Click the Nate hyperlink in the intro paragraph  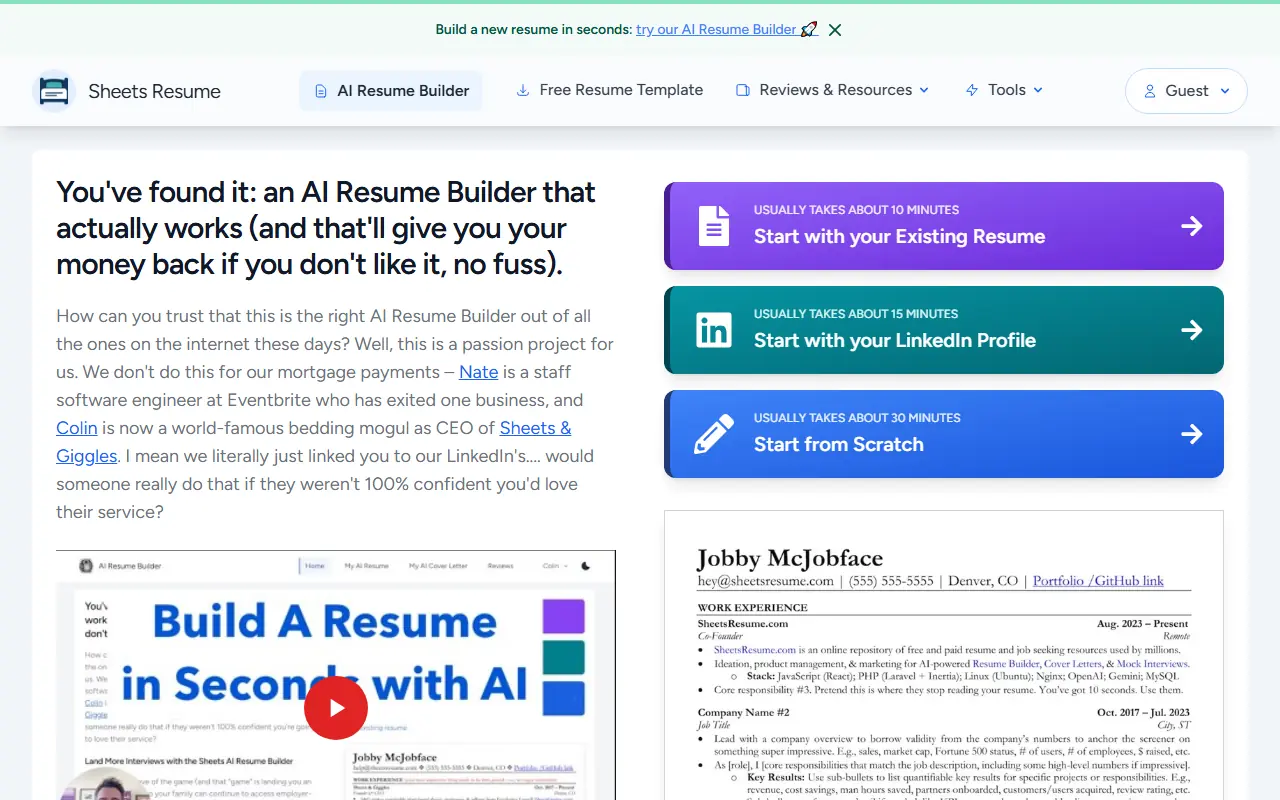tap(478, 371)
